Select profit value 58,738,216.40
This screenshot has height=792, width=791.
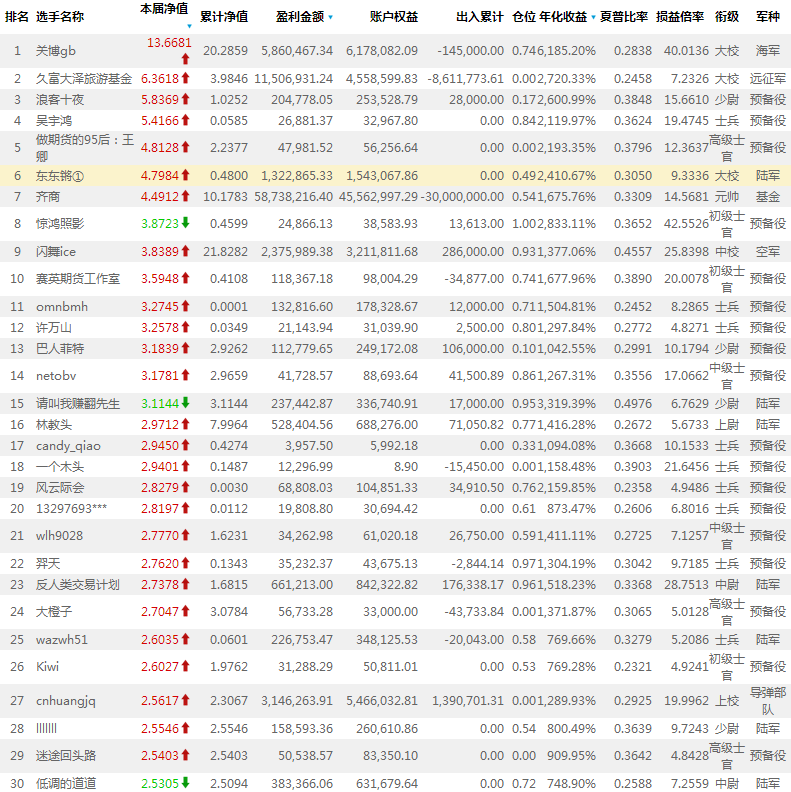[x=293, y=196]
